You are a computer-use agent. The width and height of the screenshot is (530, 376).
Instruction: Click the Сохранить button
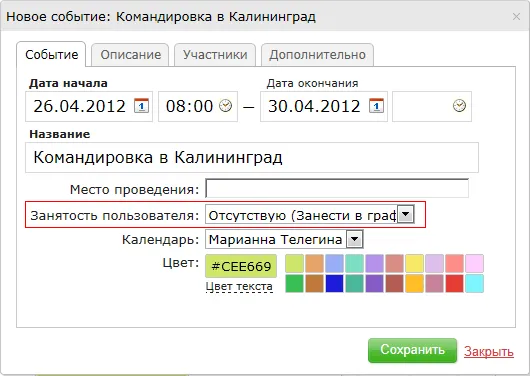click(x=412, y=350)
